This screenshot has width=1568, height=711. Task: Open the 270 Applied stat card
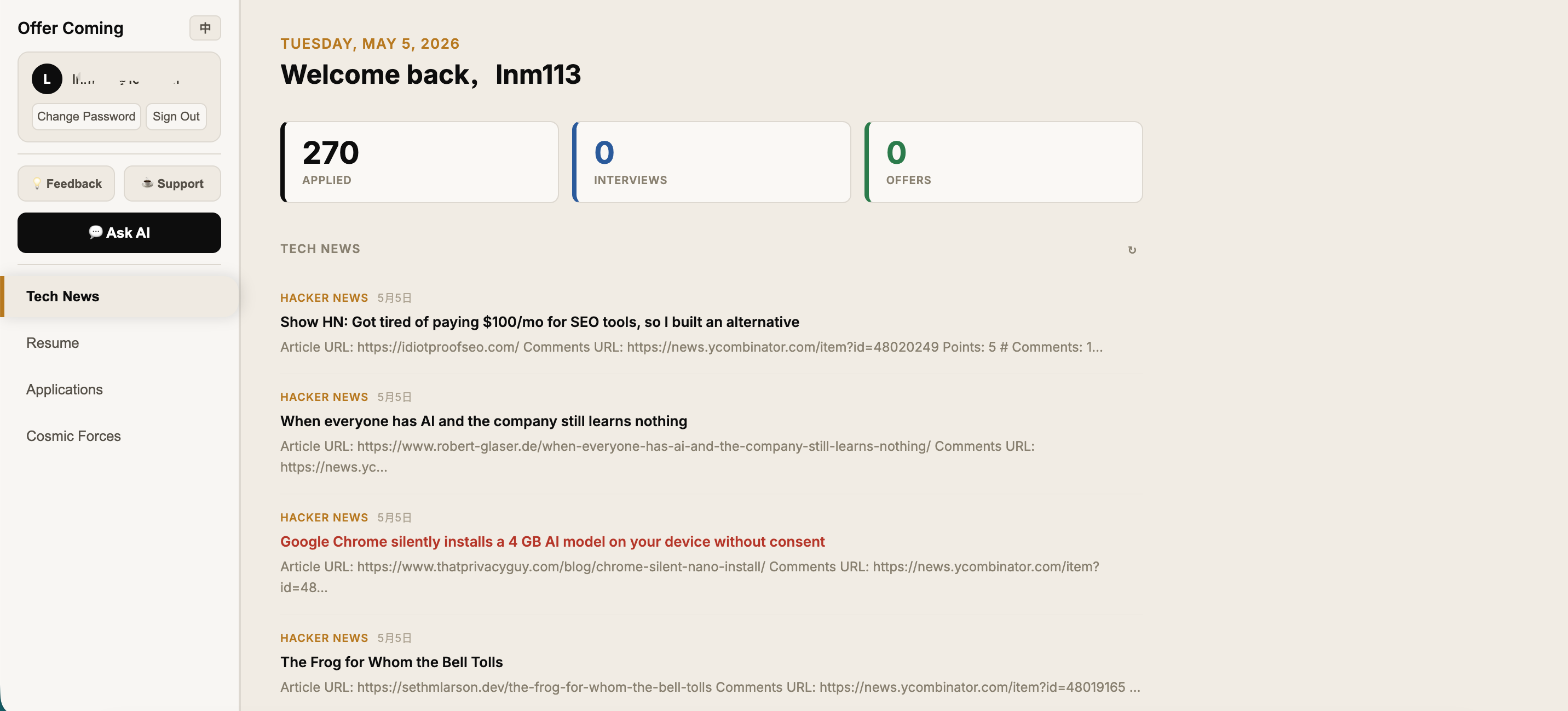pos(419,162)
